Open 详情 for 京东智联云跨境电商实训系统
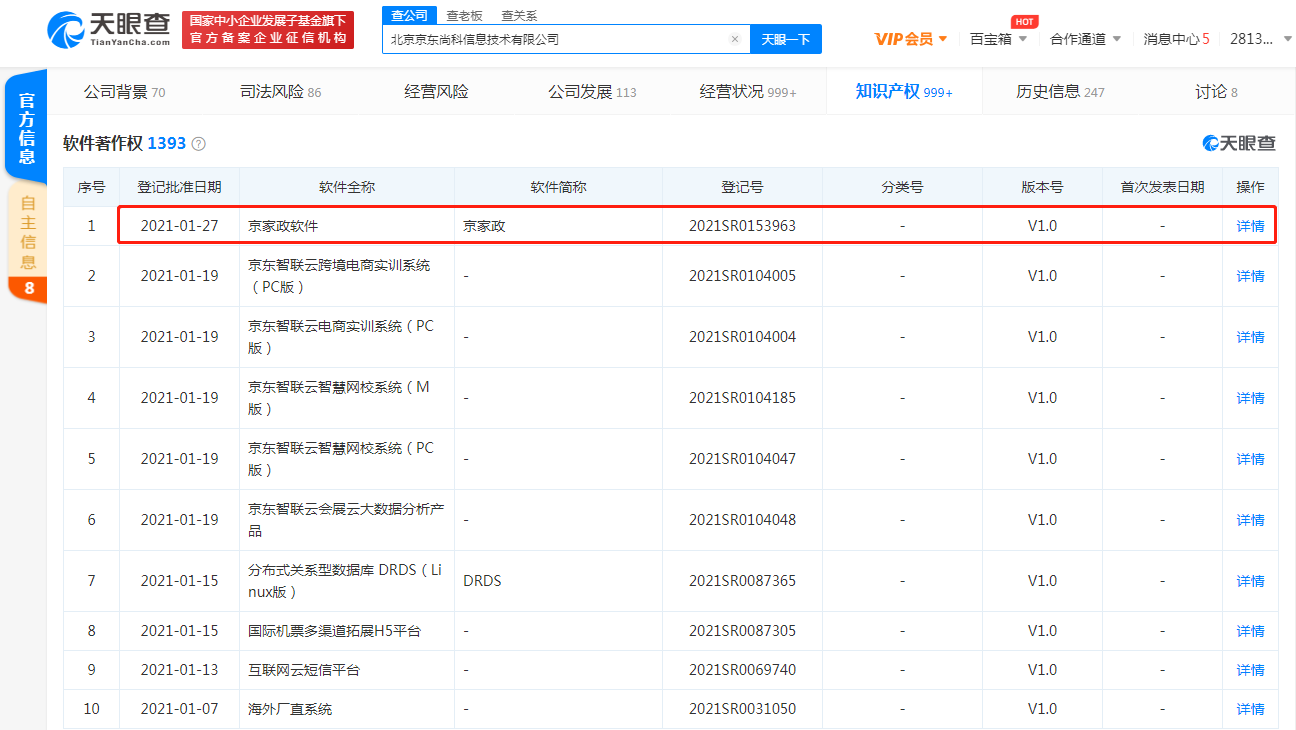Image resolution: width=1296 pixels, height=730 pixels. click(1250, 276)
